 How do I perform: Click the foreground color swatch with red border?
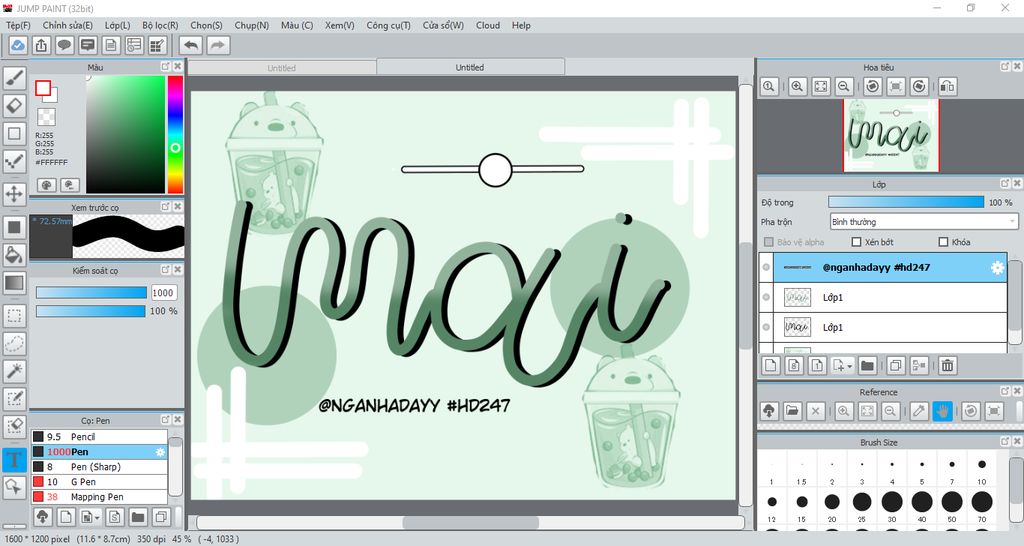pos(43,88)
